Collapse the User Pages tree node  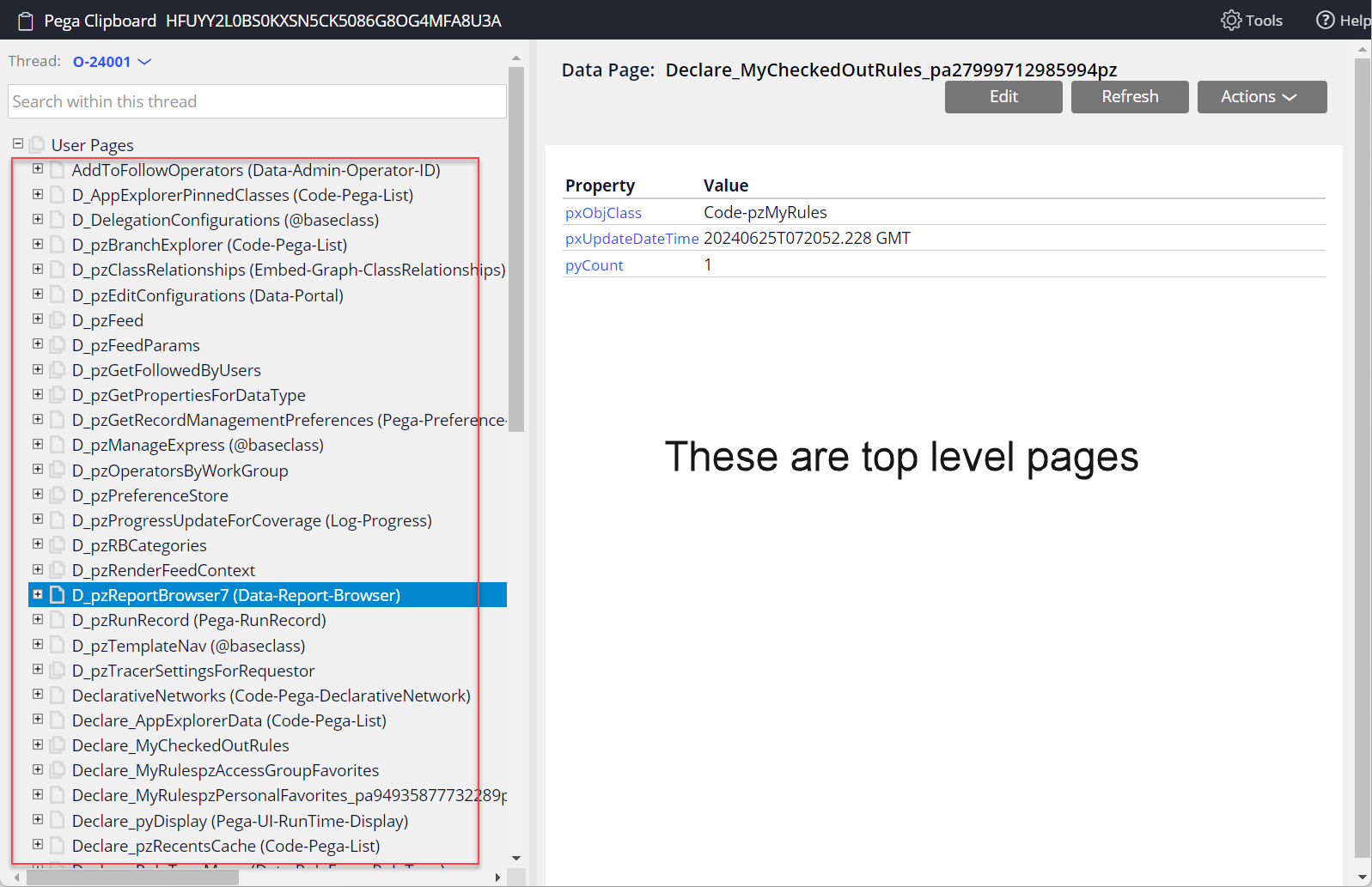(18, 144)
